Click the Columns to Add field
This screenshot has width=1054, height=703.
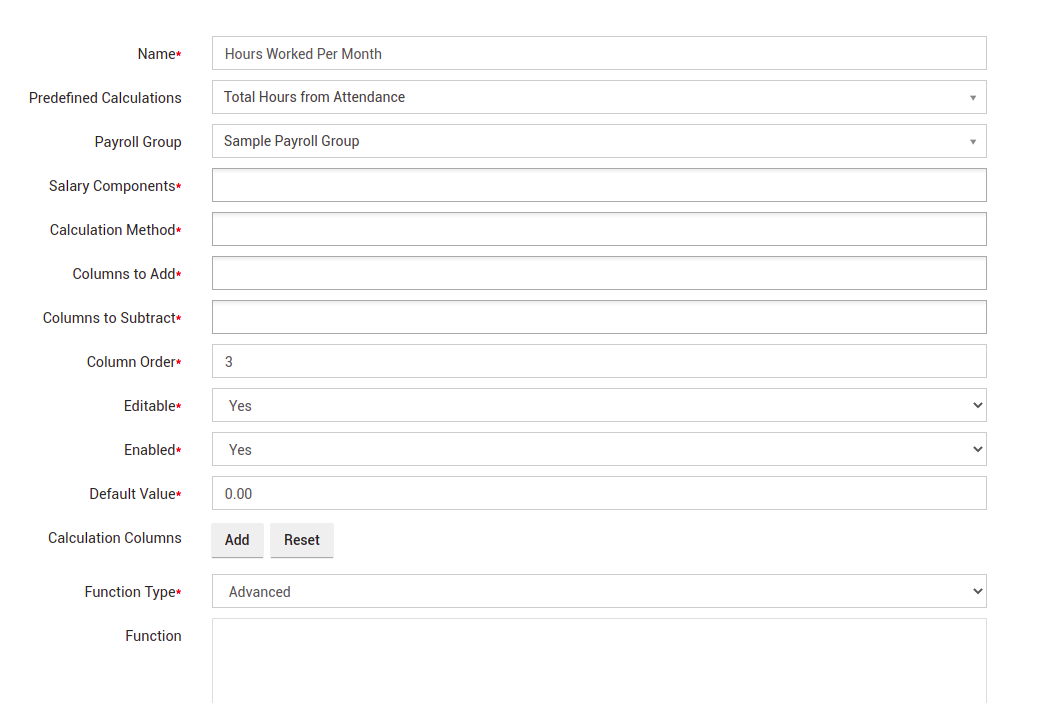point(598,273)
